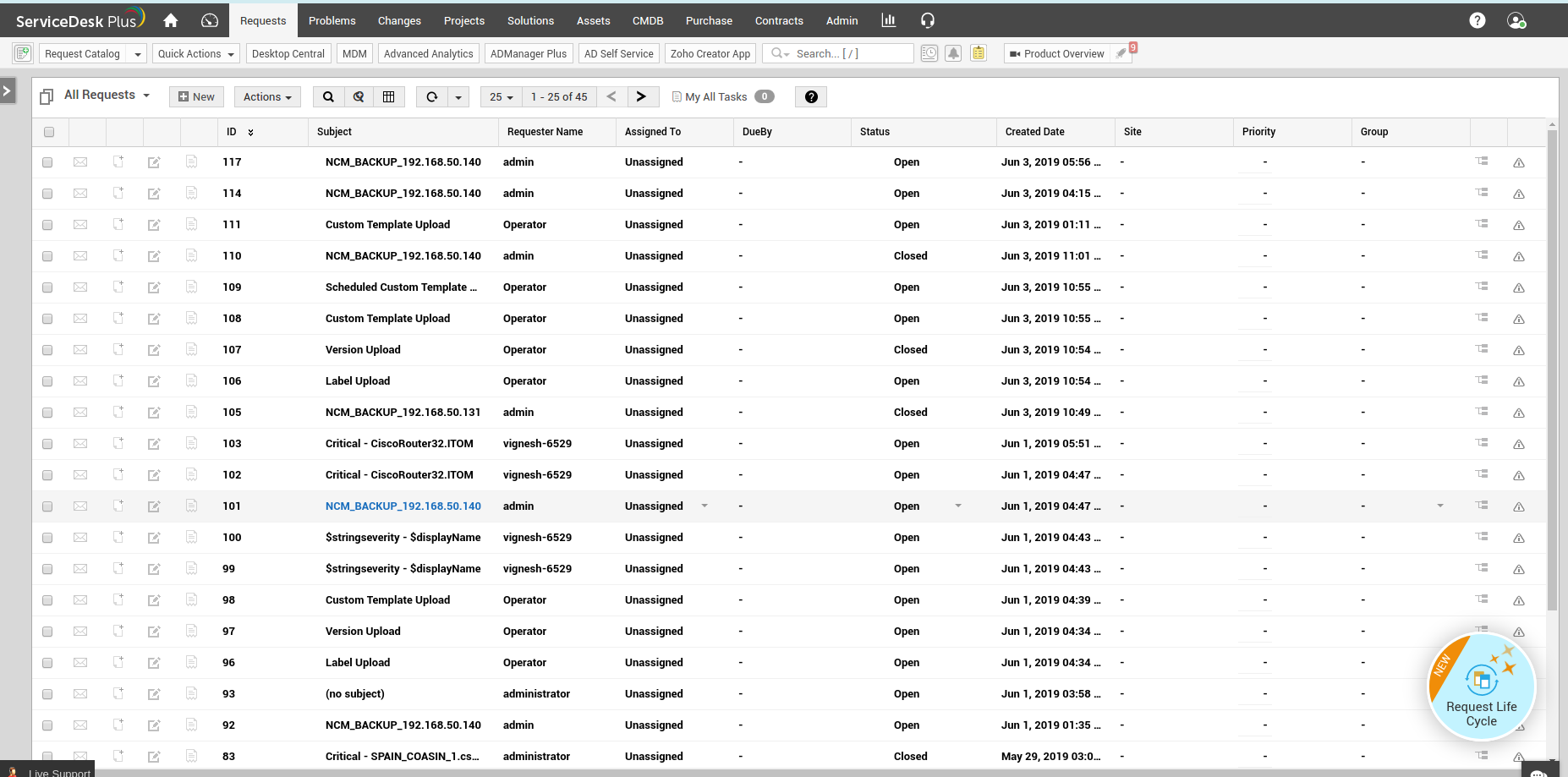Switch to the Problems tab
The height and width of the screenshot is (777, 1568).
332,20
